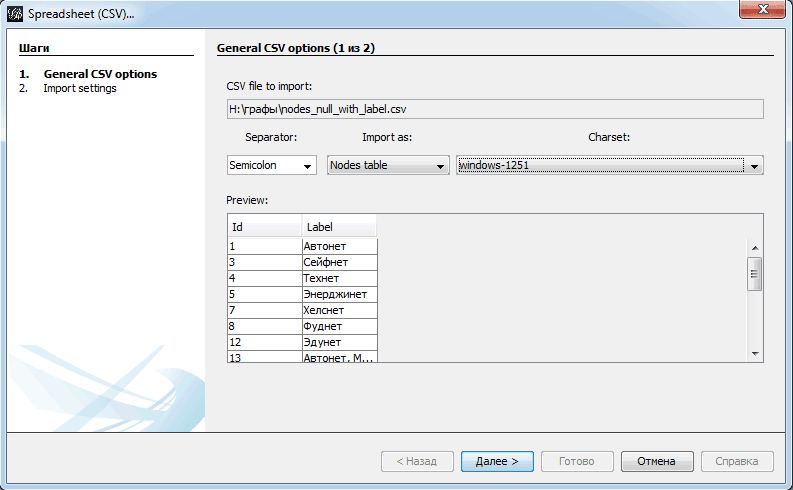Click the Preview: label

247,200
